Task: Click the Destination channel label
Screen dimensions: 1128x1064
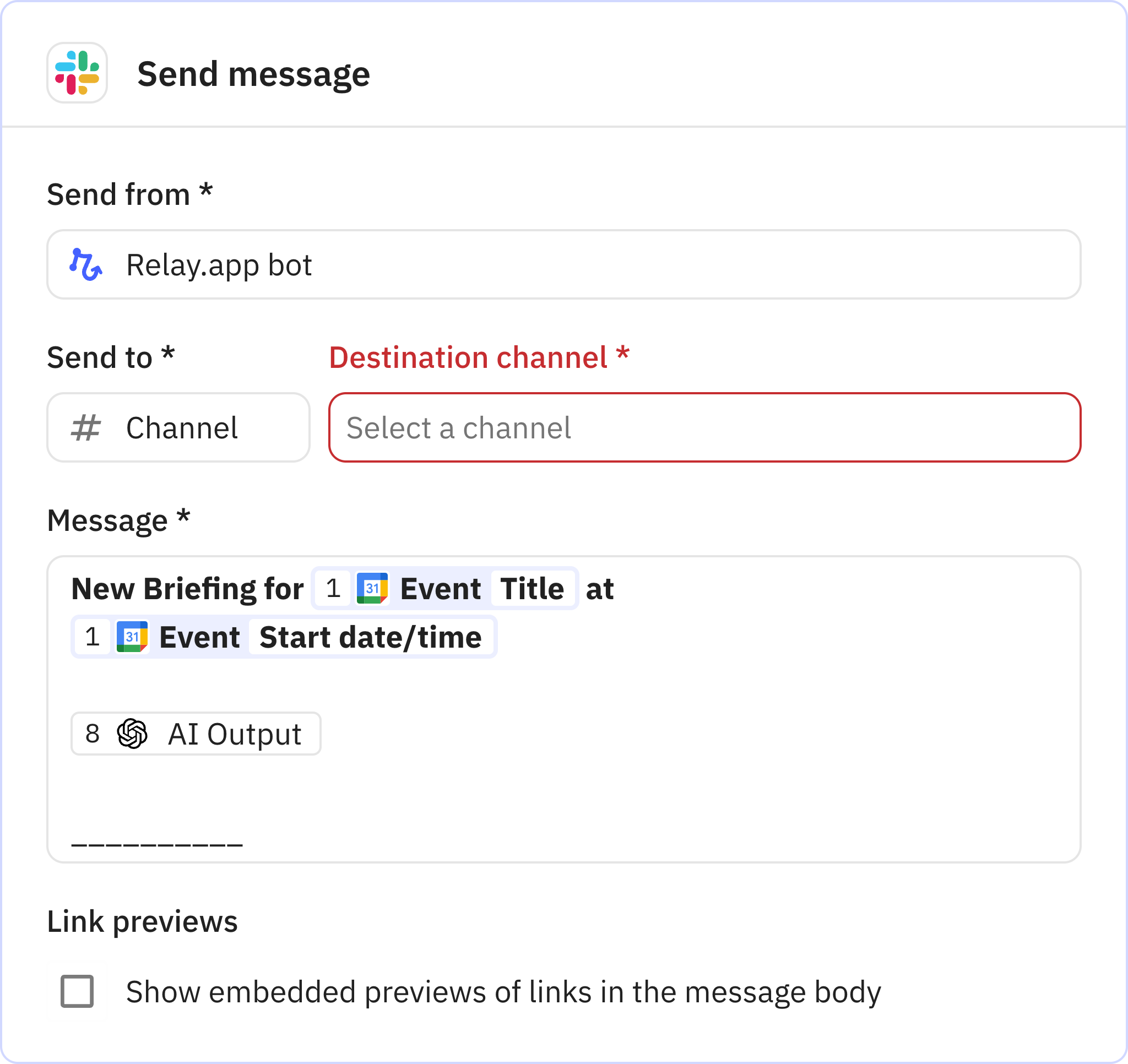Action: [x=480, y=356]
